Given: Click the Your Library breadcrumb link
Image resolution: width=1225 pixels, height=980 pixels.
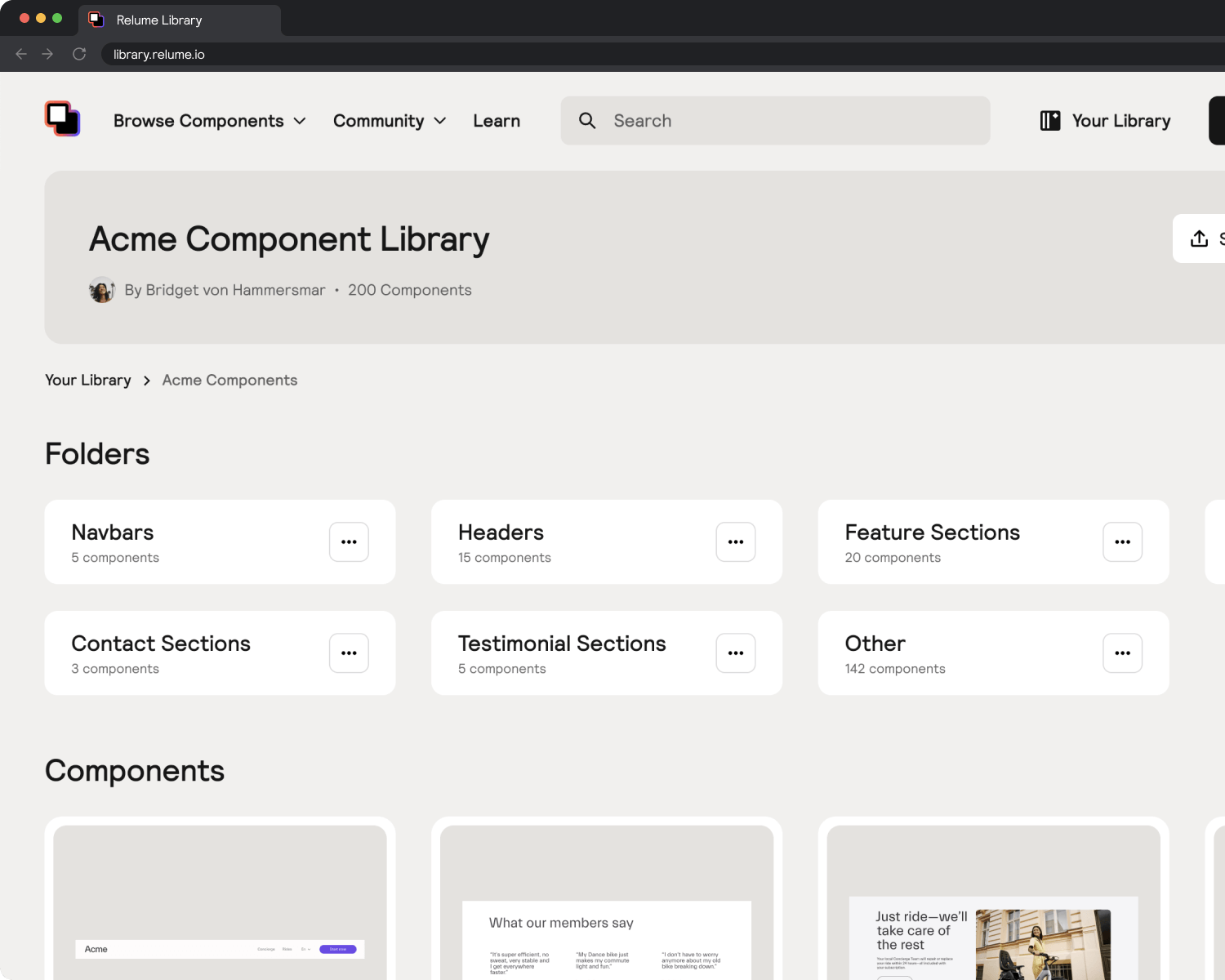Looking at the screenshot, I should pyautogui.click(x=88, y=381).
